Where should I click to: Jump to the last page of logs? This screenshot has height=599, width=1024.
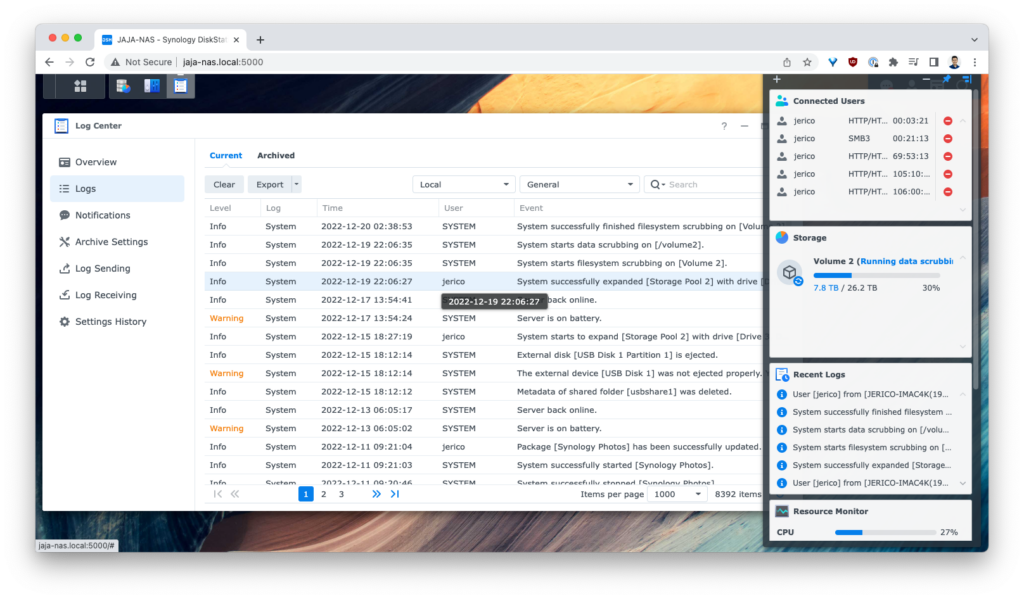pyautogui.click(x=395, y=494)
